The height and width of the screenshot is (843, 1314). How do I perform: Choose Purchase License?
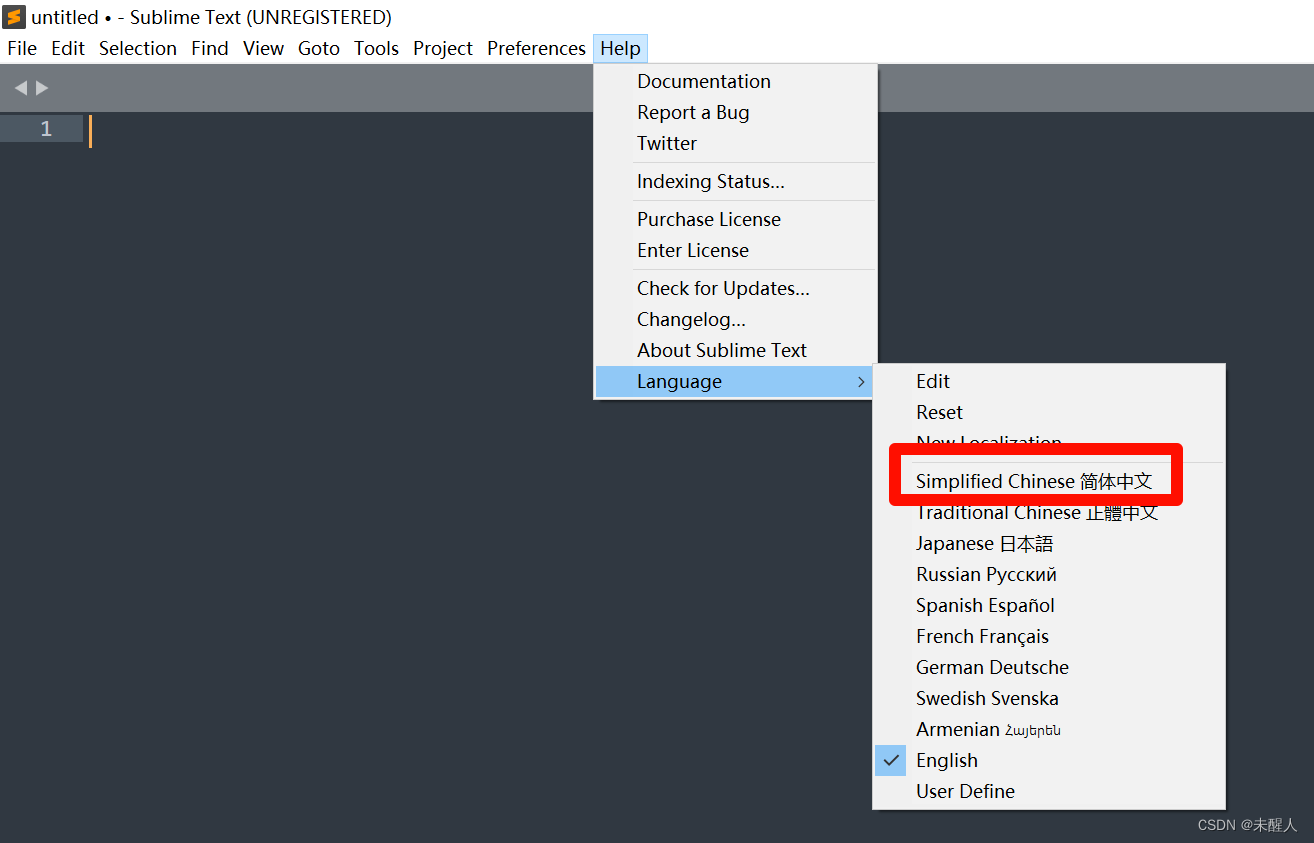[736, 219]
